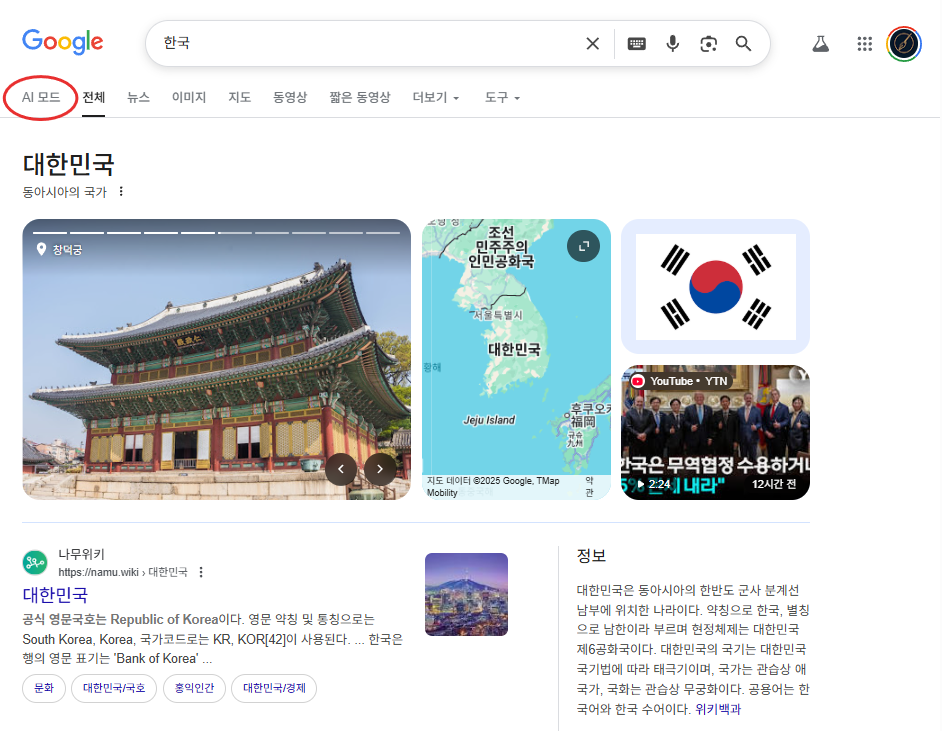Image resolution: width=942 pixels, height=731 pixels.
Task: Expand the 도구 dropdown
Action: [x=502, y=97]
